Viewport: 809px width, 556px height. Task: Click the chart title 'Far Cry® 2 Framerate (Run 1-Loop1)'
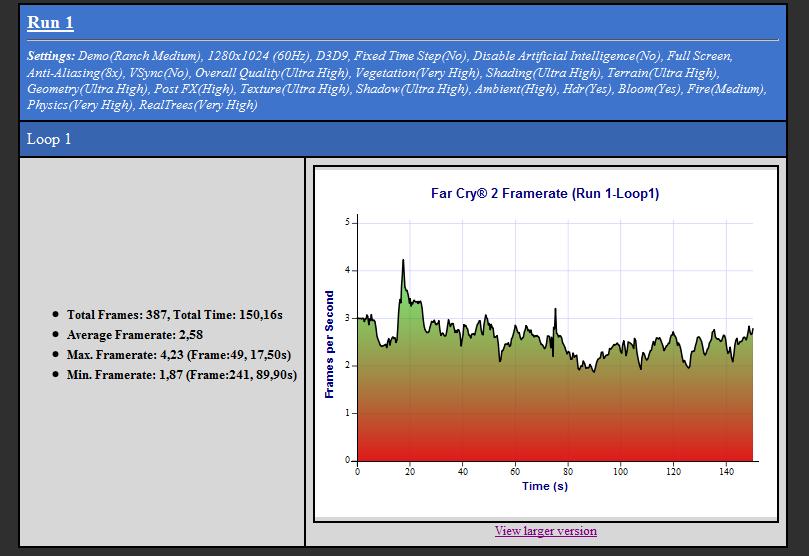(x=545, y=193)
